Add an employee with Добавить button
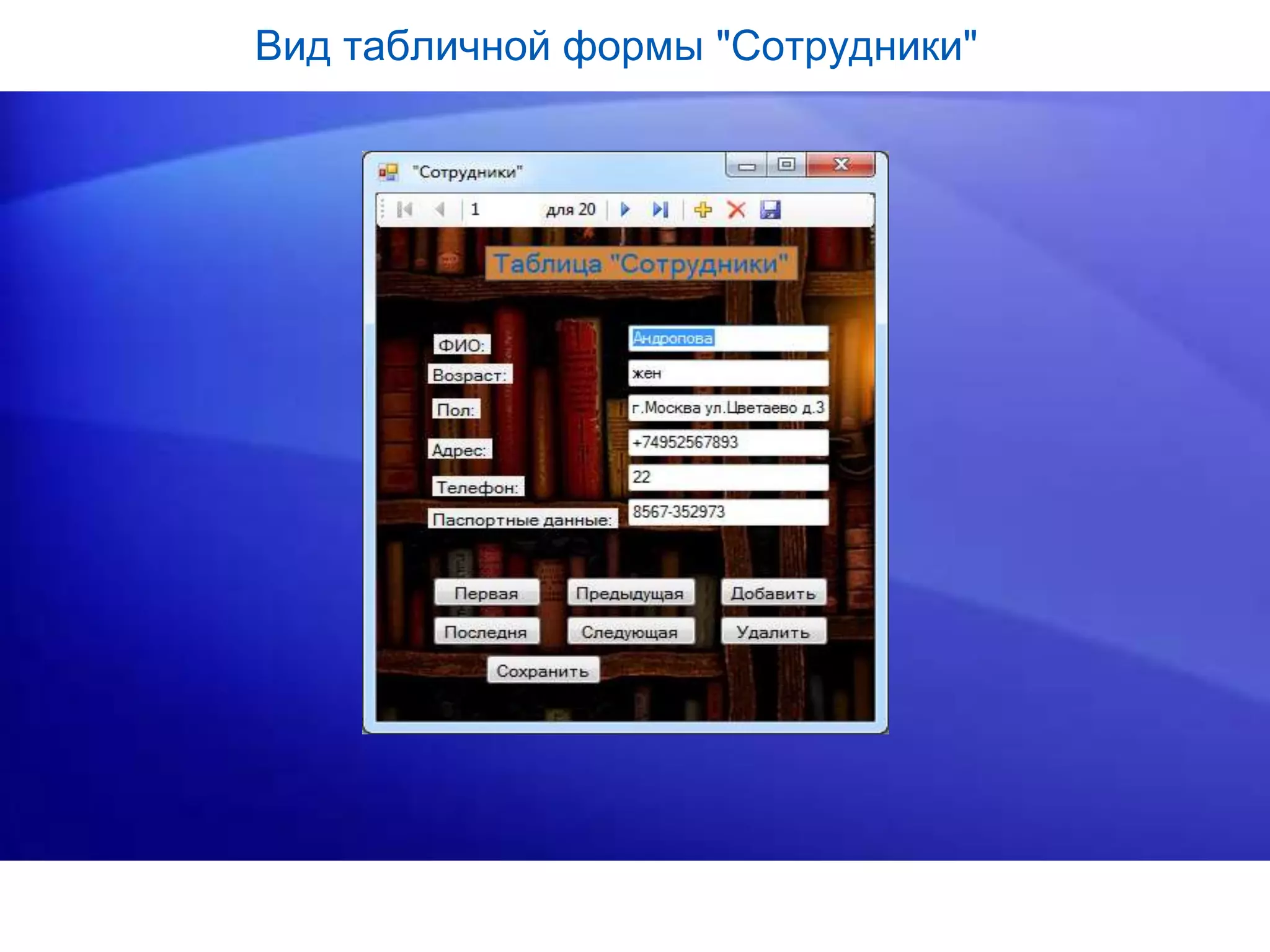 (773, 593)
